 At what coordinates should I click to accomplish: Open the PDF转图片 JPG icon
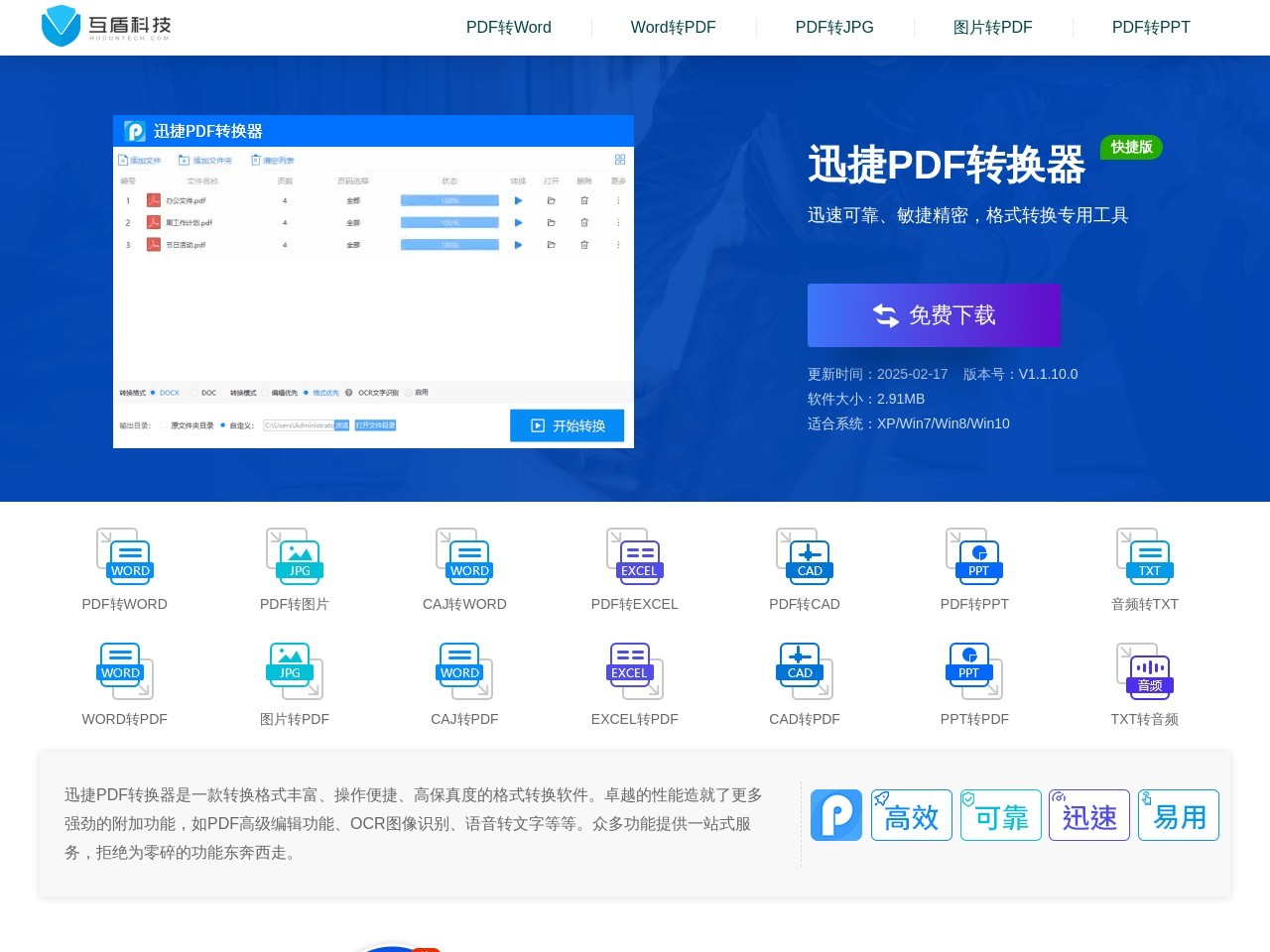(295, 555)
